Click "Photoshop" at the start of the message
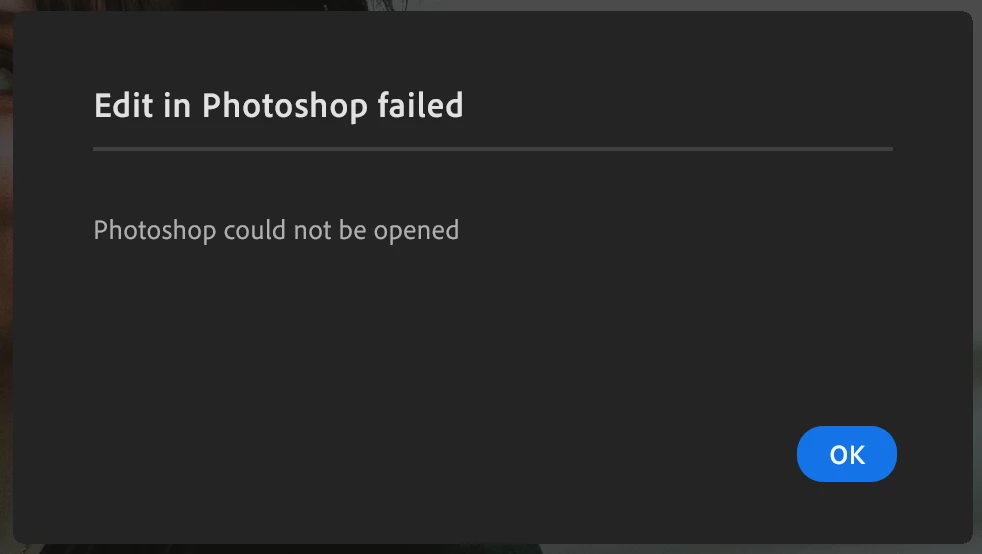982x554 pixels. (x=155, y=231)
